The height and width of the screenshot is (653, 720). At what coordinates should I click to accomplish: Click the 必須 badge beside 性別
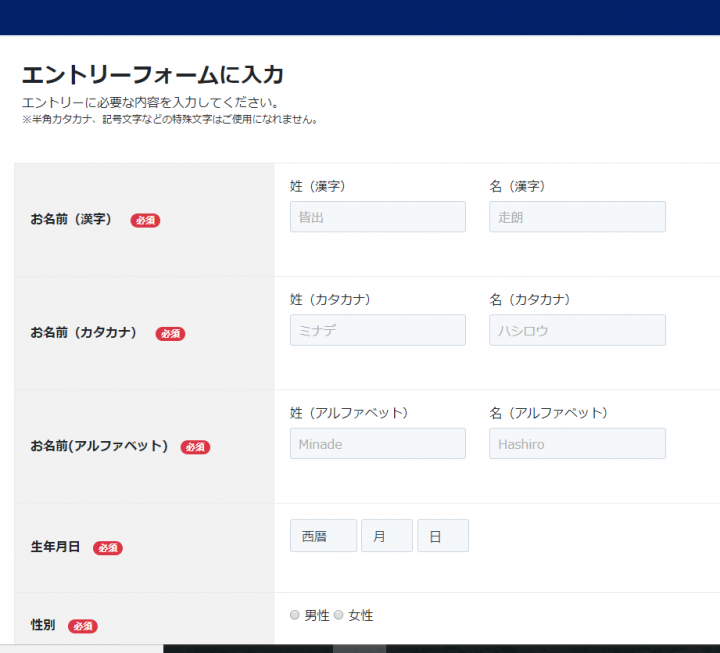click(83, 626)
